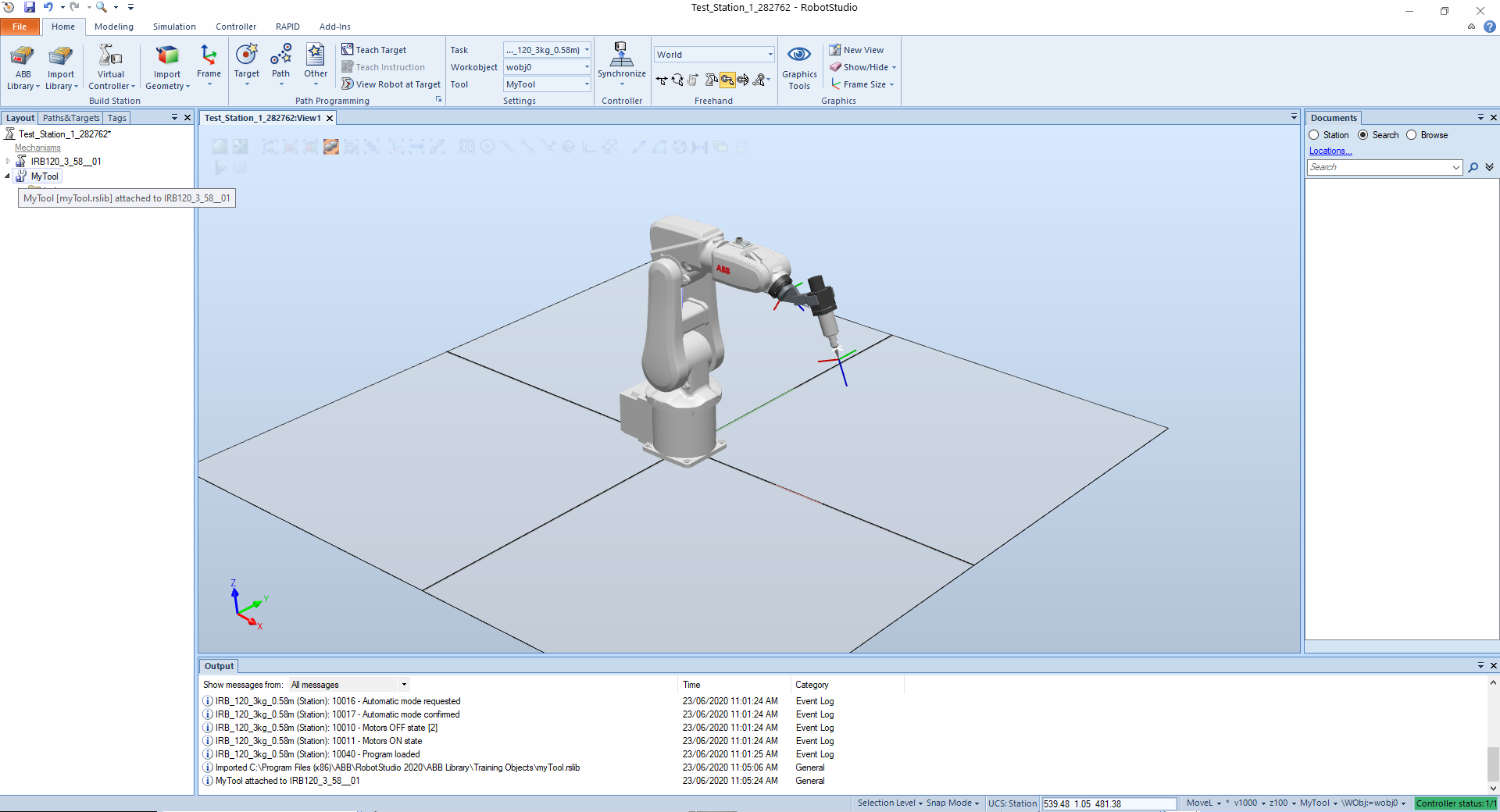Select the Search radio button
Image resolution: width=1500 pixels, height=812 pixels.
(1363, 135)
